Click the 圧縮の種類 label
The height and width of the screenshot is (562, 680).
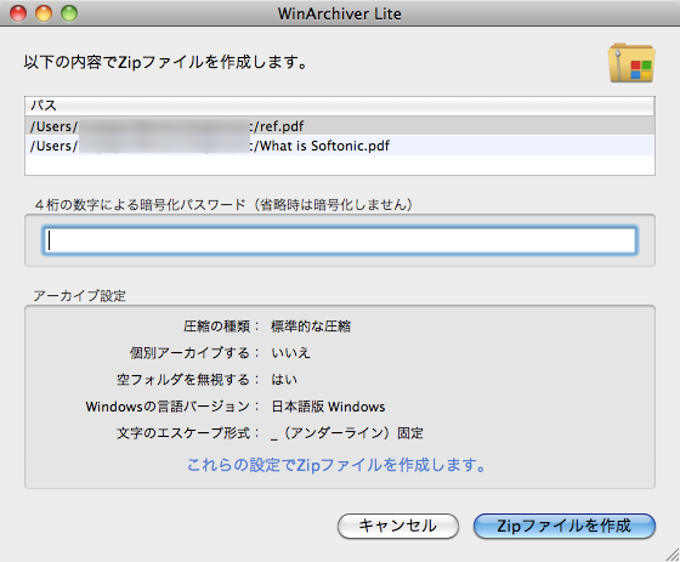click(221, 326)
